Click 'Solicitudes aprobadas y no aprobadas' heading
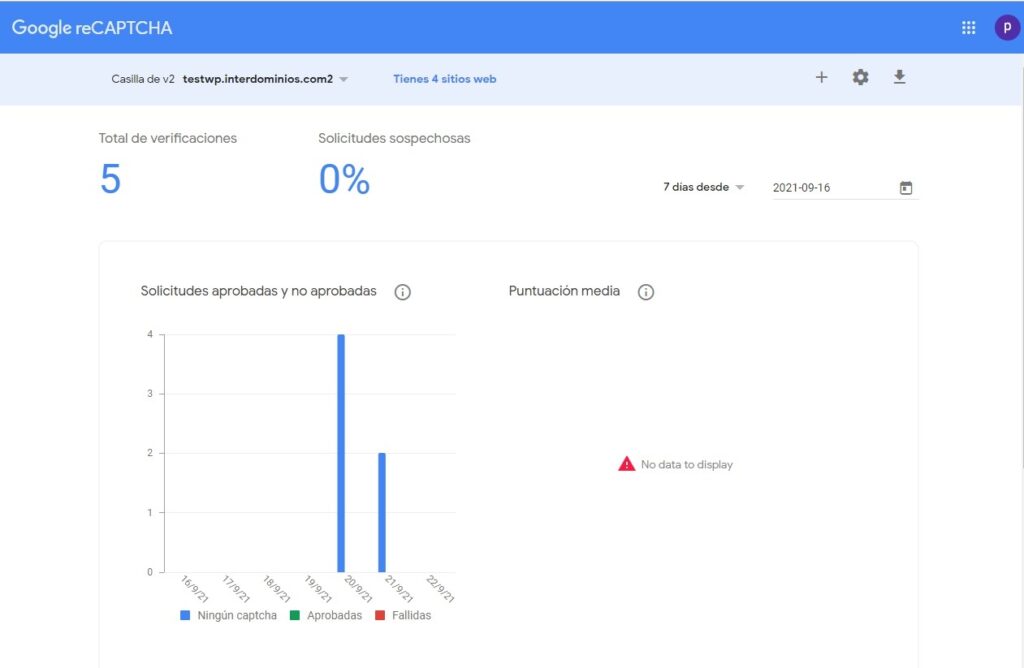The image size is (1024, 668). tap(259, 291)
